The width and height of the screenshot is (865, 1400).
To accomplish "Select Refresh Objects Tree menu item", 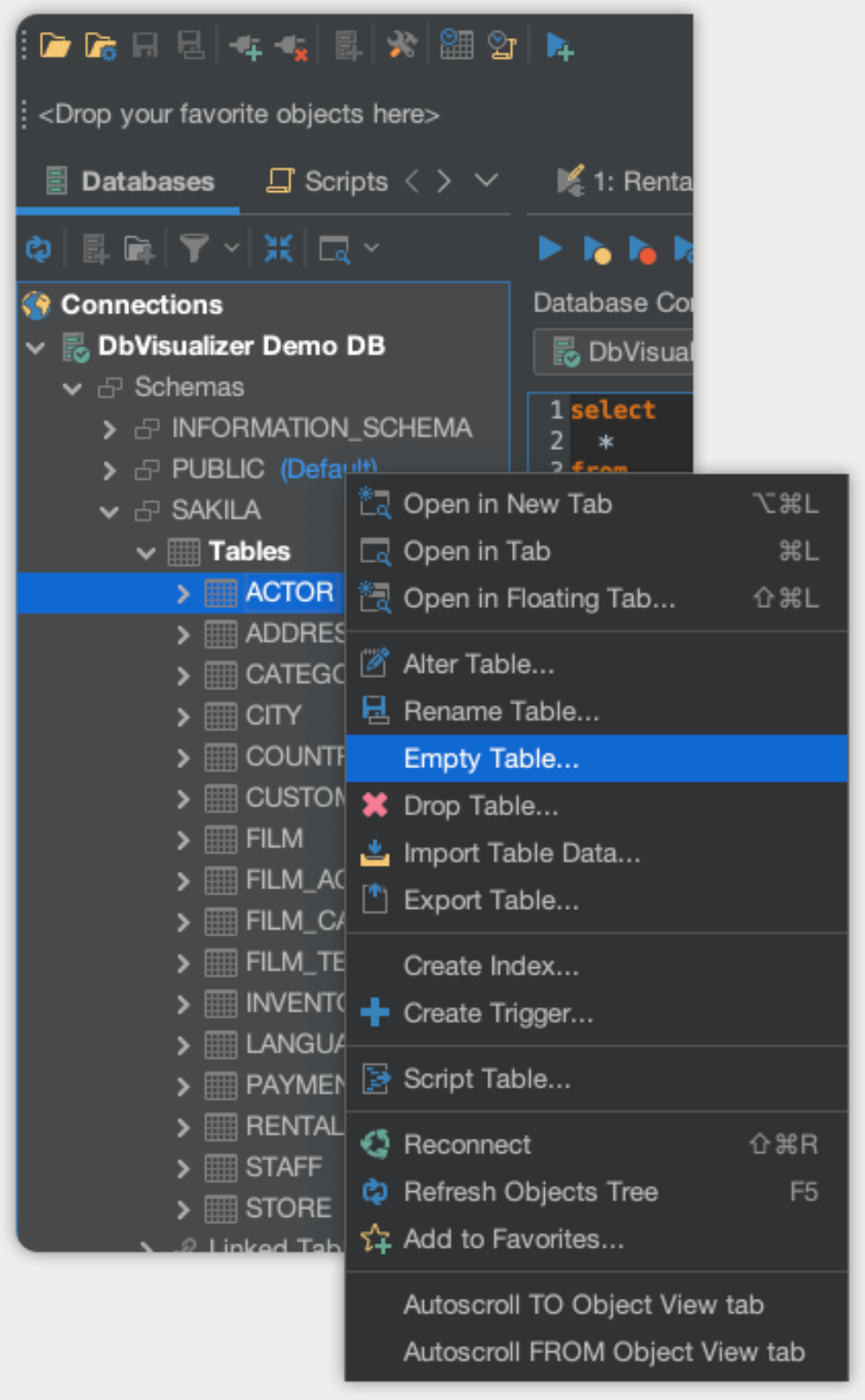I will point(596,1192).
